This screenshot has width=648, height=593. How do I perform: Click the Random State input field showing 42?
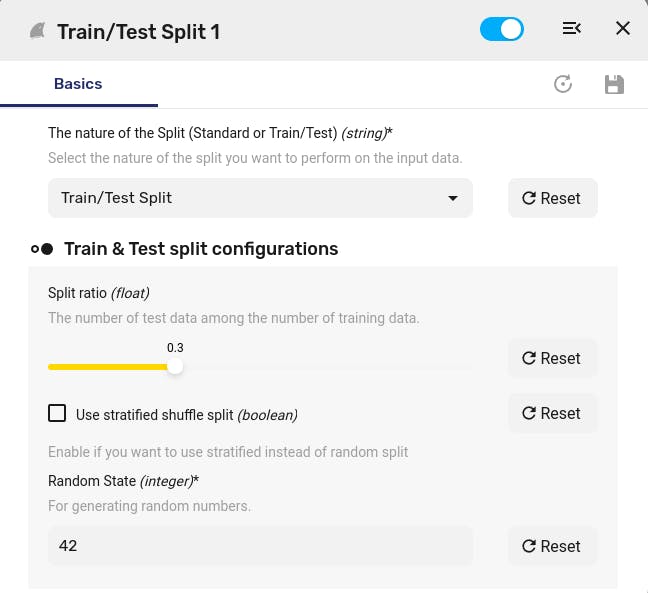[260, 545]
